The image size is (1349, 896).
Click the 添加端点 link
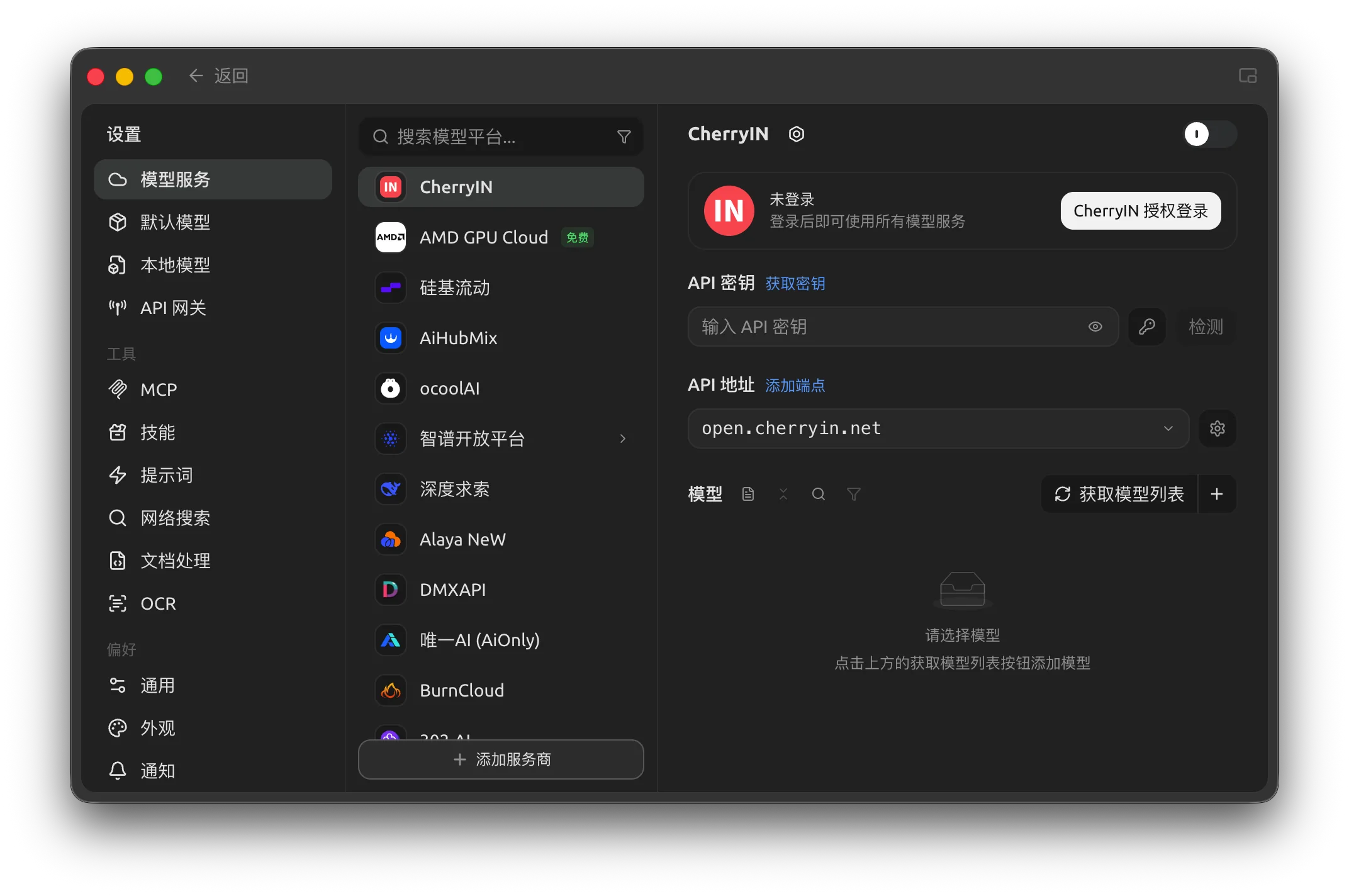(x=795, y=386)
